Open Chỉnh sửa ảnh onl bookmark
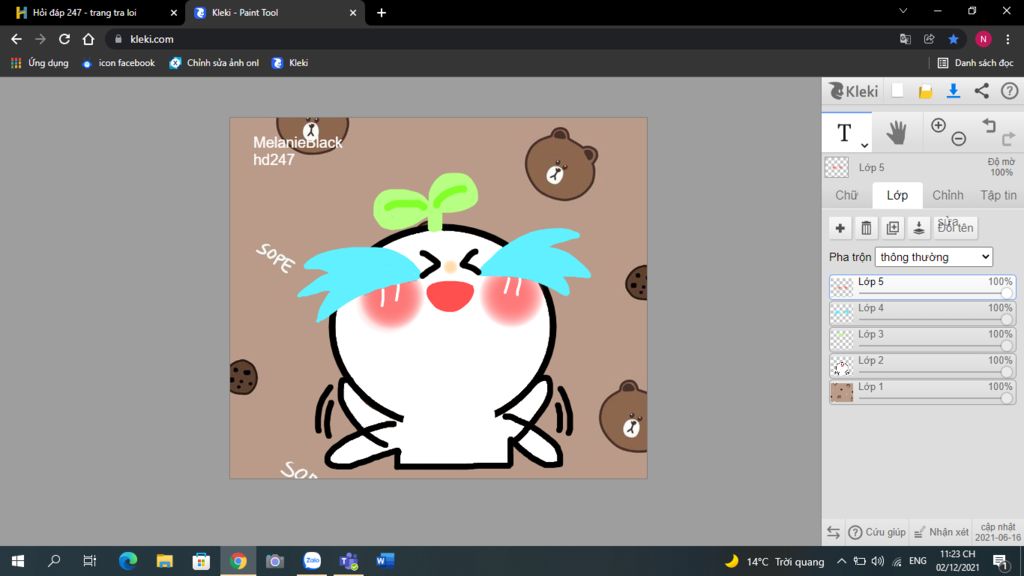 pos(214,63)
